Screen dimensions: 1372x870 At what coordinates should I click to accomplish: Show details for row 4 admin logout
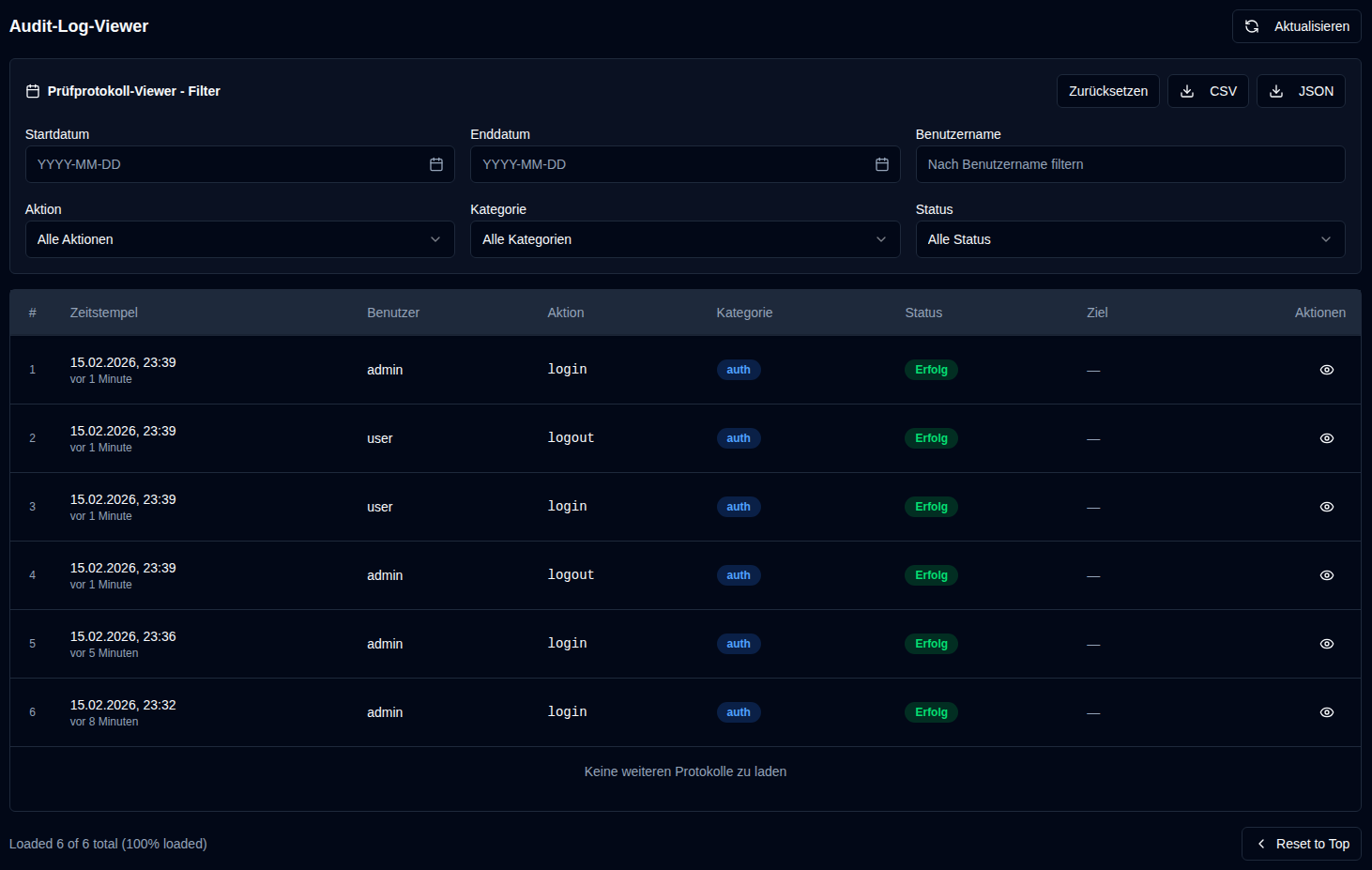coord(1326,575)
